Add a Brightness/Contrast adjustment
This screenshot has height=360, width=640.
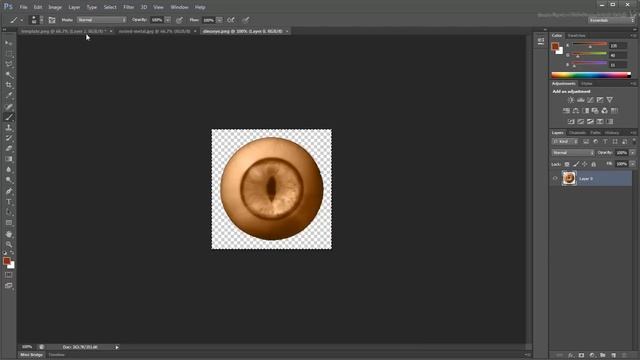(x=571, y=100)
